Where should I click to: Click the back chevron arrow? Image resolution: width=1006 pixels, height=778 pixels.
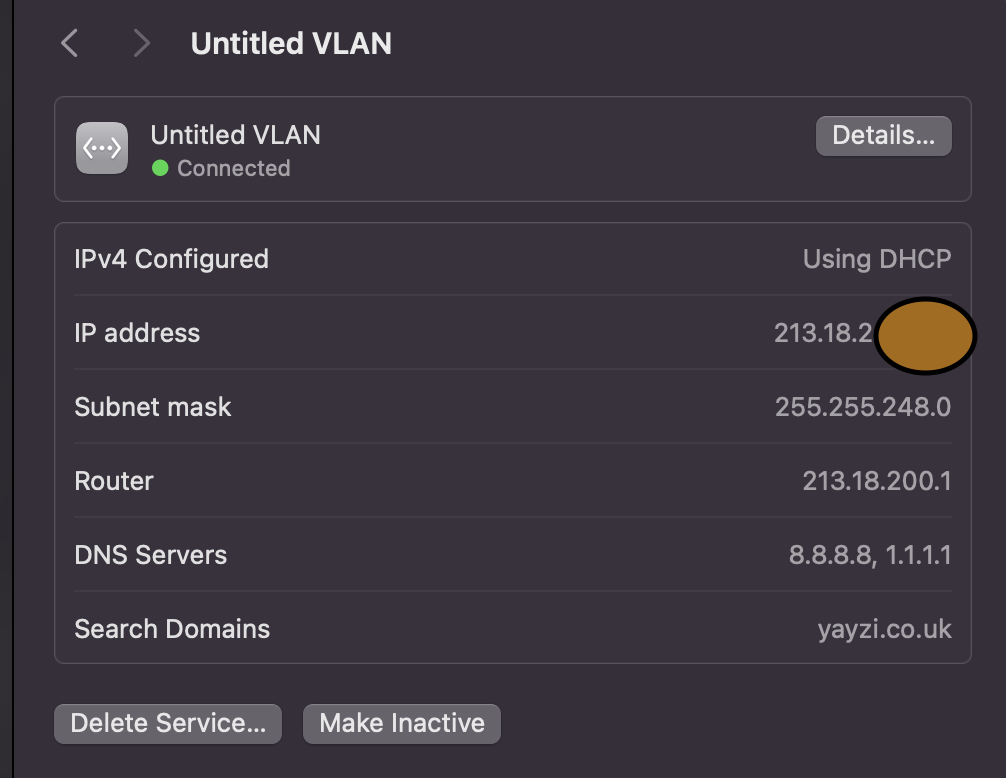click(69, 43)
